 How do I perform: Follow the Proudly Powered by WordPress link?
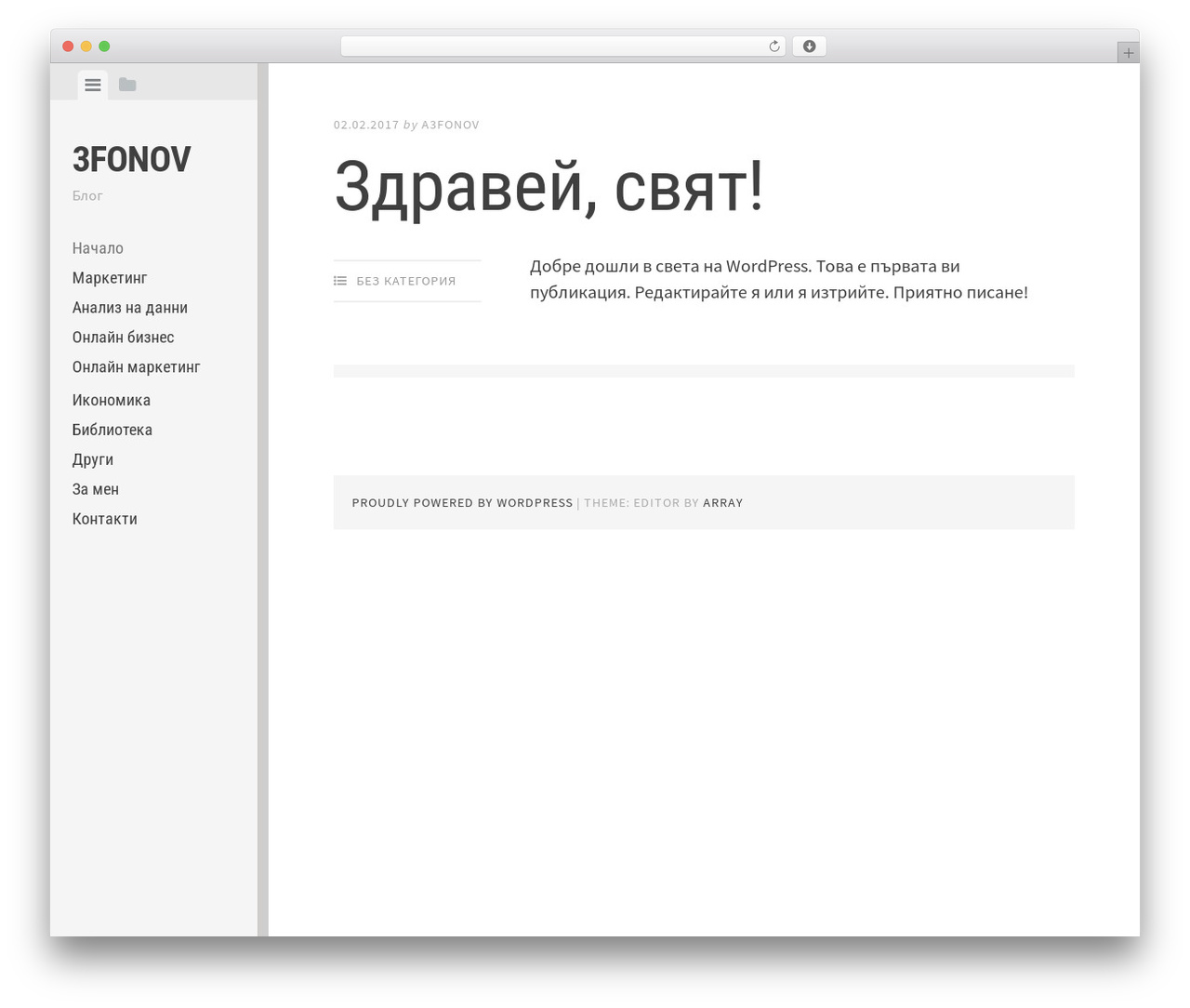pyautogui.click(x=462, y=503)
